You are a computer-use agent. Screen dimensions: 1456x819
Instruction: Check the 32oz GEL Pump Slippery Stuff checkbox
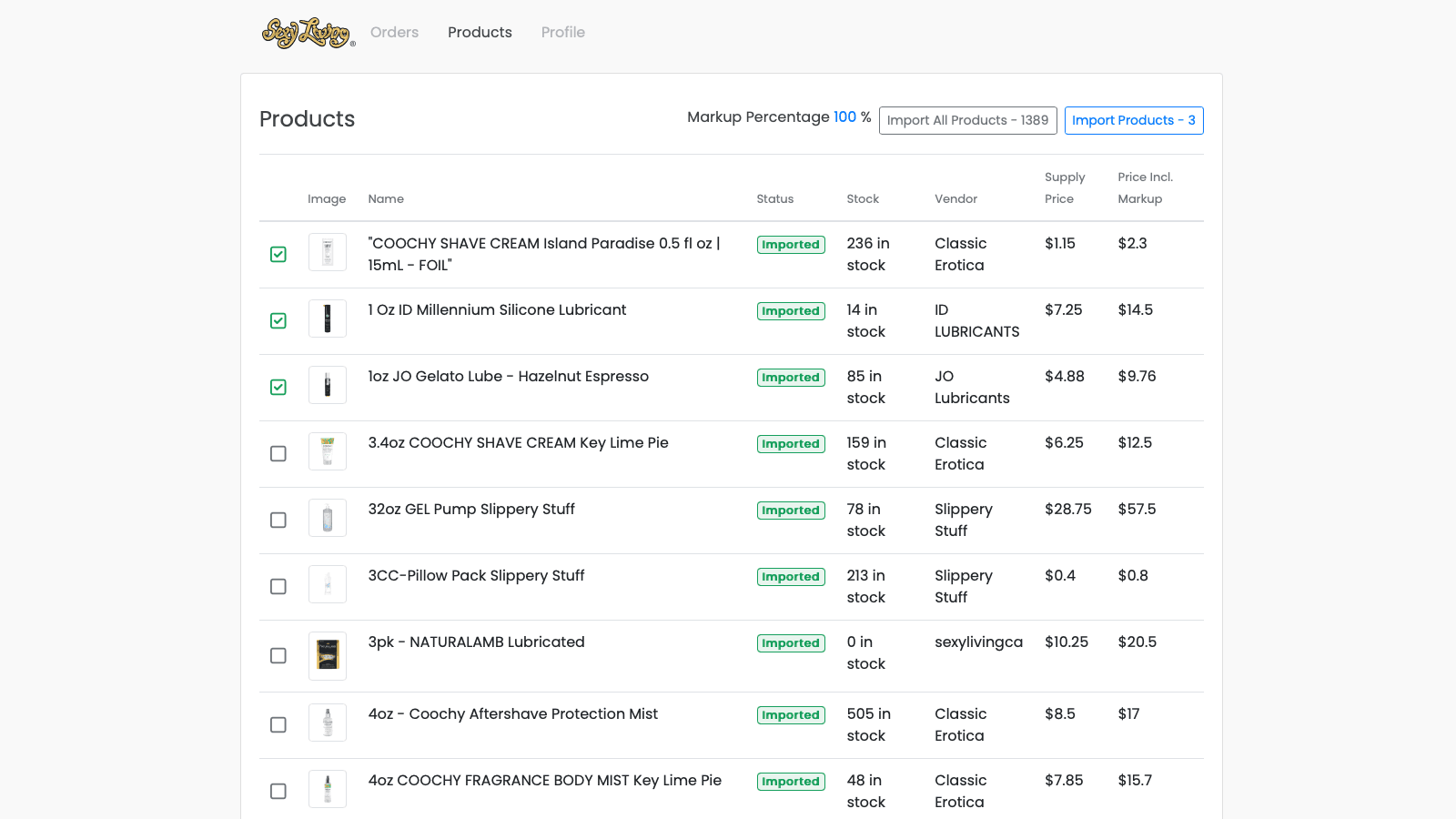(278, 520)
